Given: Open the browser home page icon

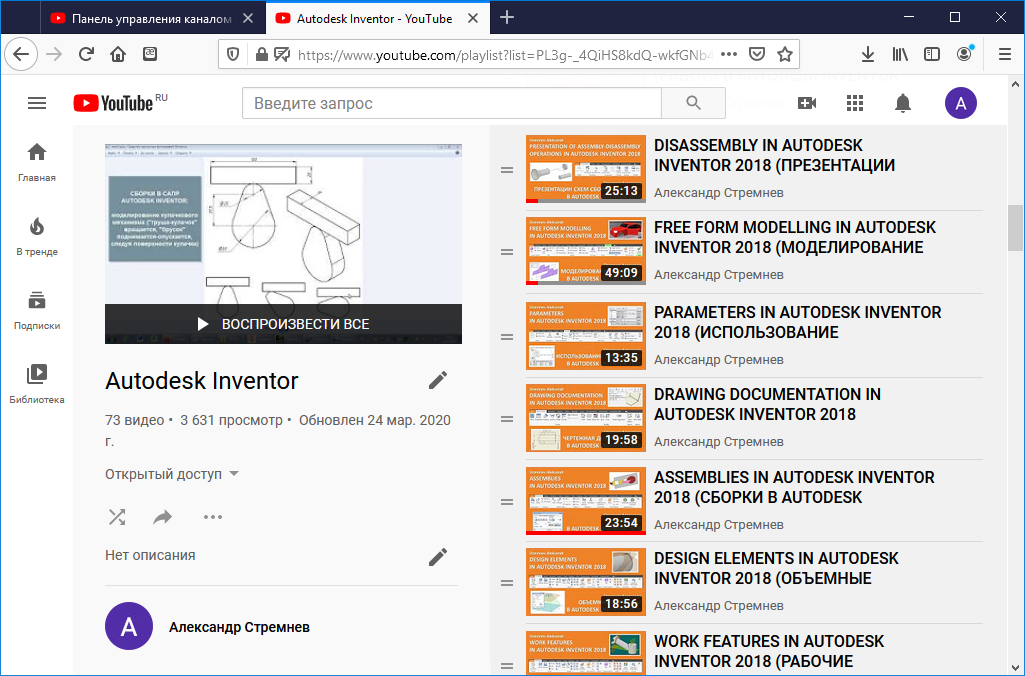Looking at the screenshot, I should [x=118, y=54].
